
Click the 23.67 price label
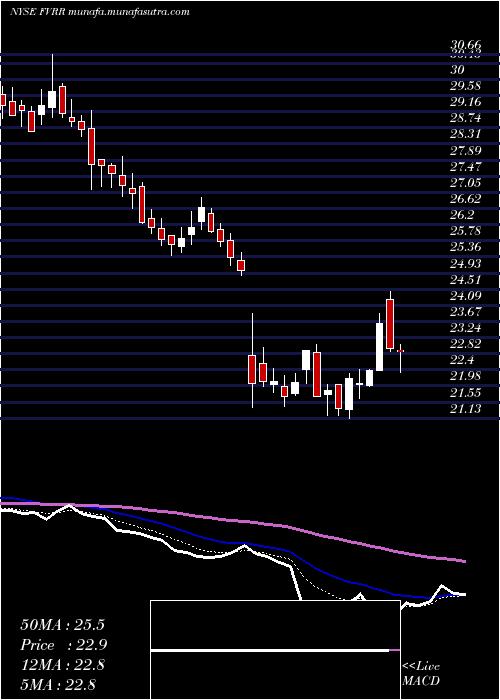[466, 312]
